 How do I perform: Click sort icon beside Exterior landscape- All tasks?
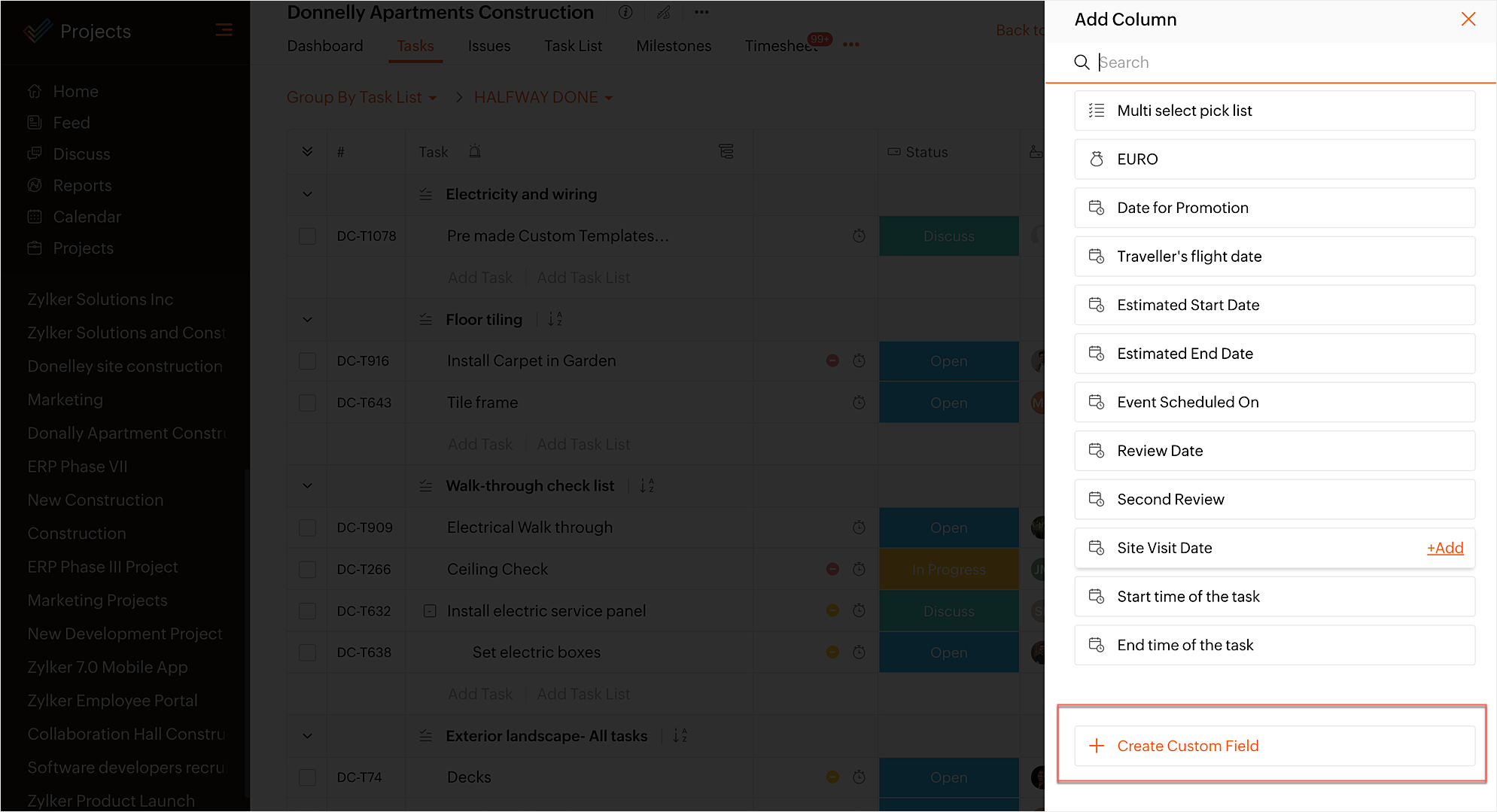[680, 735]
